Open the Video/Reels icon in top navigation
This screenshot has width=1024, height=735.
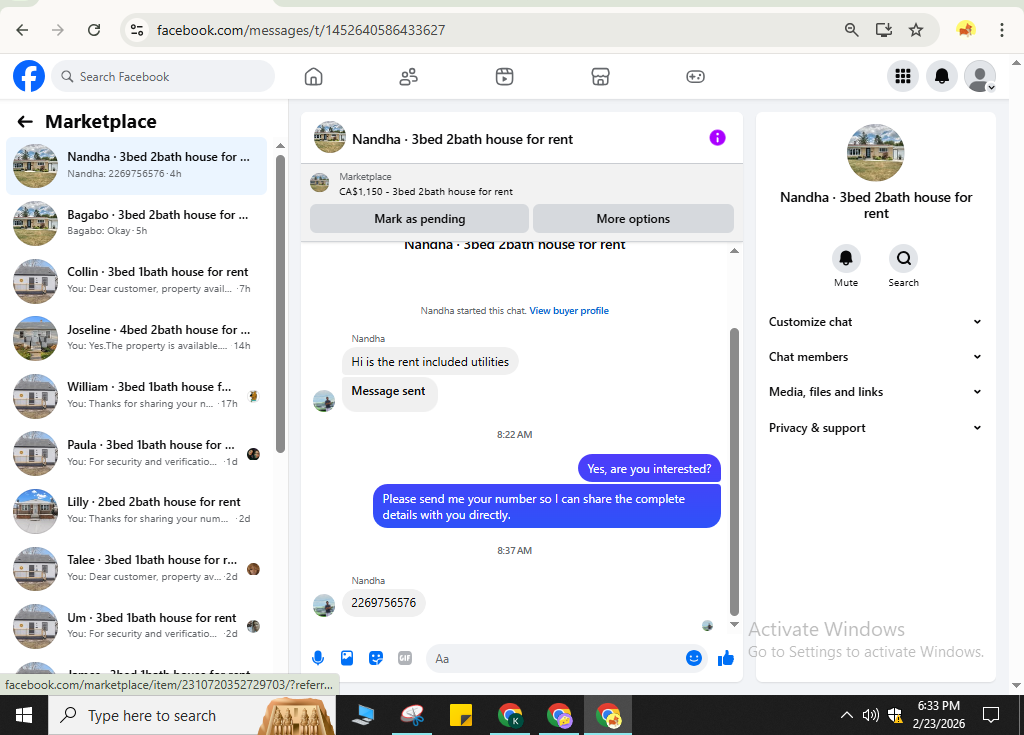click(504, 76)
